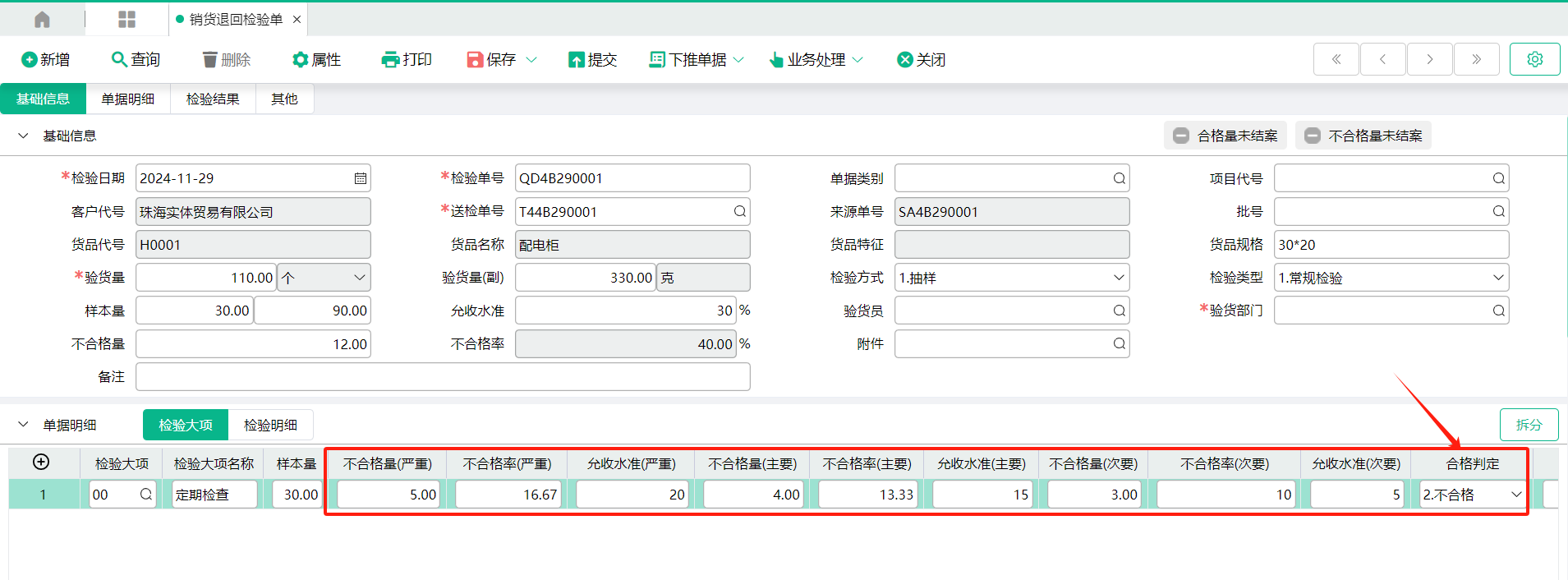Open lookup for 附件
The width and height of the screenshot is (1568, 580).
coord(1119,343)
